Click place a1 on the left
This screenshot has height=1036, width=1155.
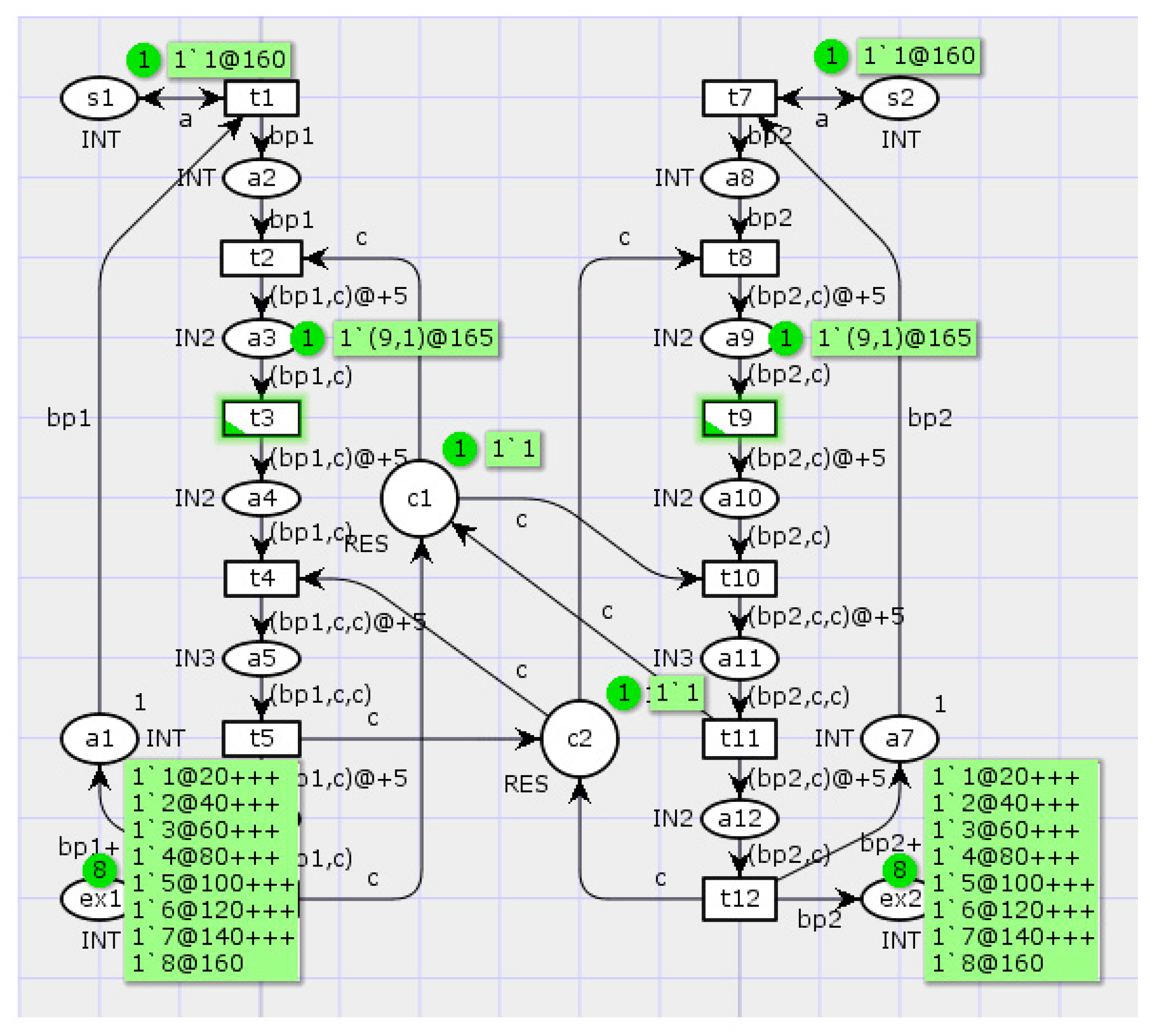click(100, 739)
